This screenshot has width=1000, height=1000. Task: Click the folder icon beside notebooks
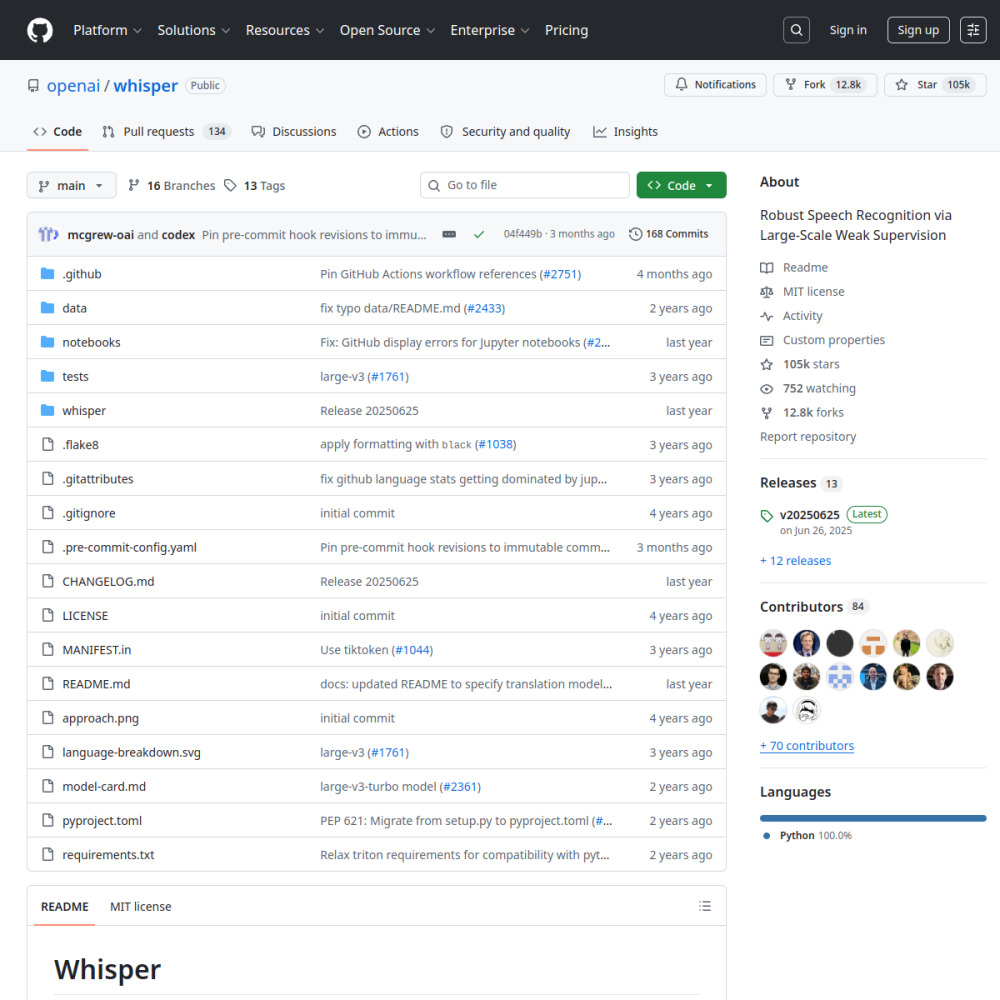[x=48, y=342]
